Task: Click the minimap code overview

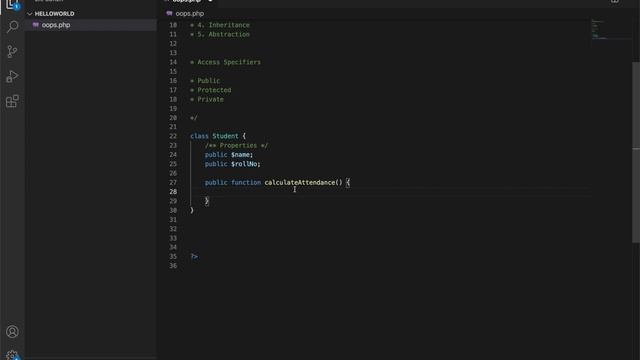Action: tap(610, 29)
